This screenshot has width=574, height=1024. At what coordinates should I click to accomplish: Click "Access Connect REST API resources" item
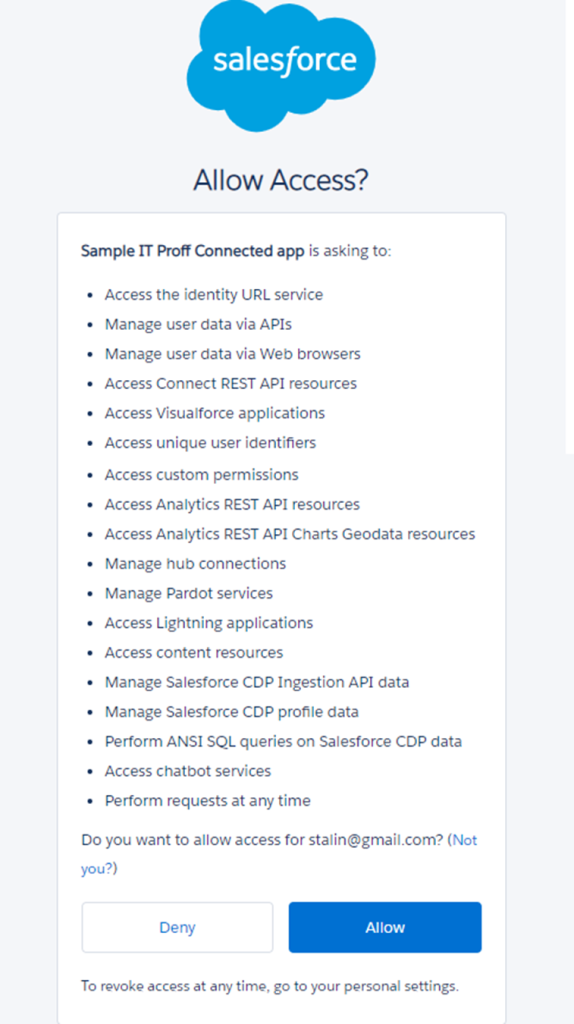pos(231,383)
